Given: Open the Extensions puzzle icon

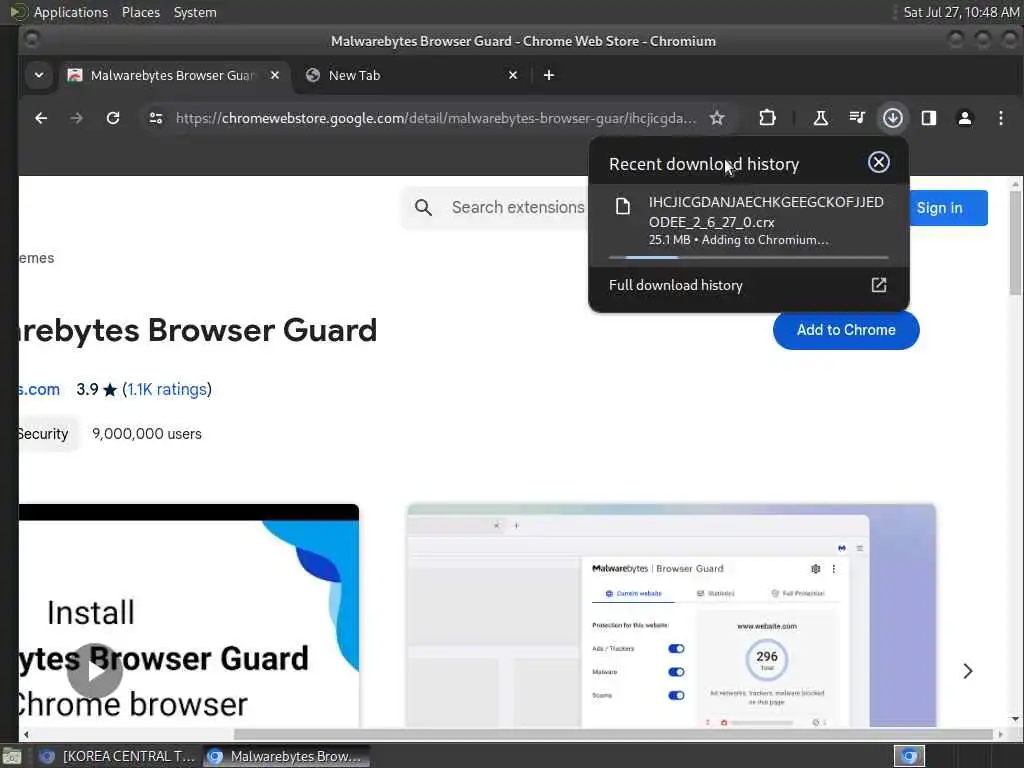Looking at the screenshot, I should pyautogui.click(x=767, y=118).
